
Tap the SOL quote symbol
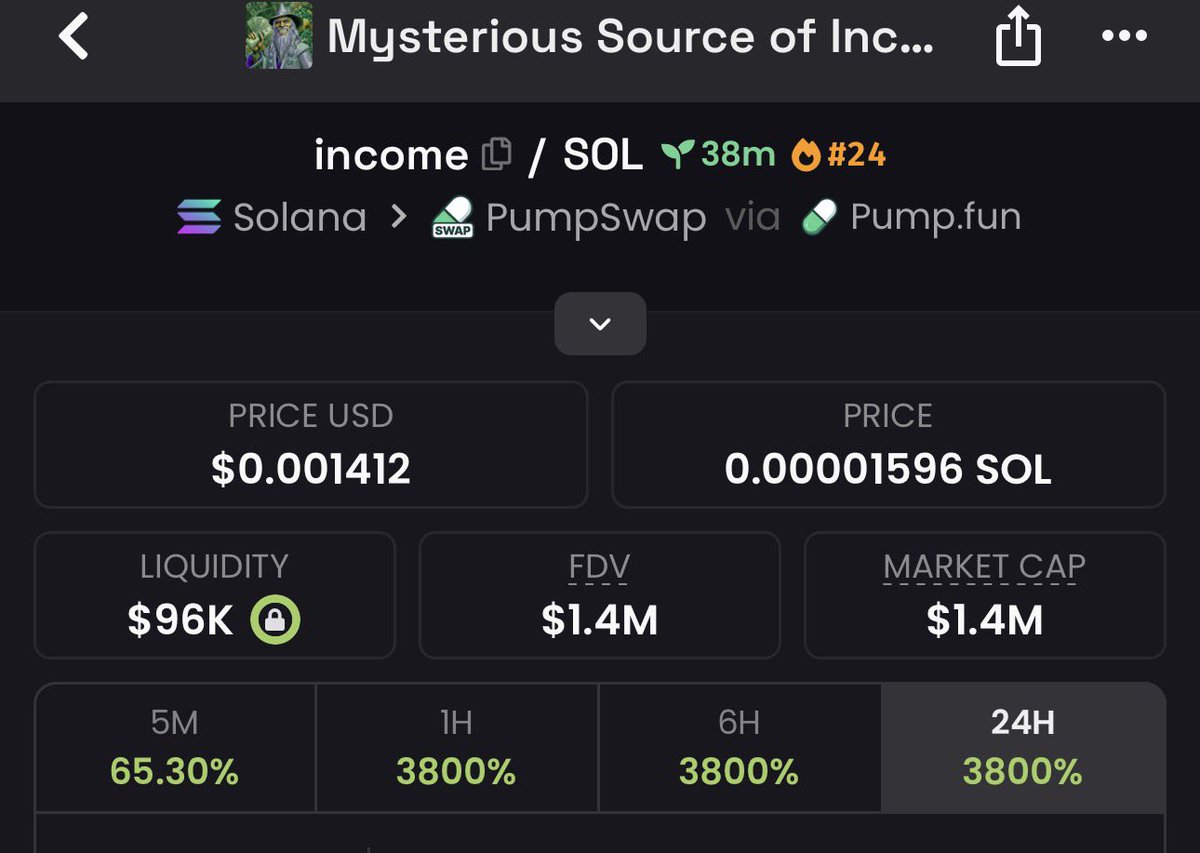(x=603, y=155)
